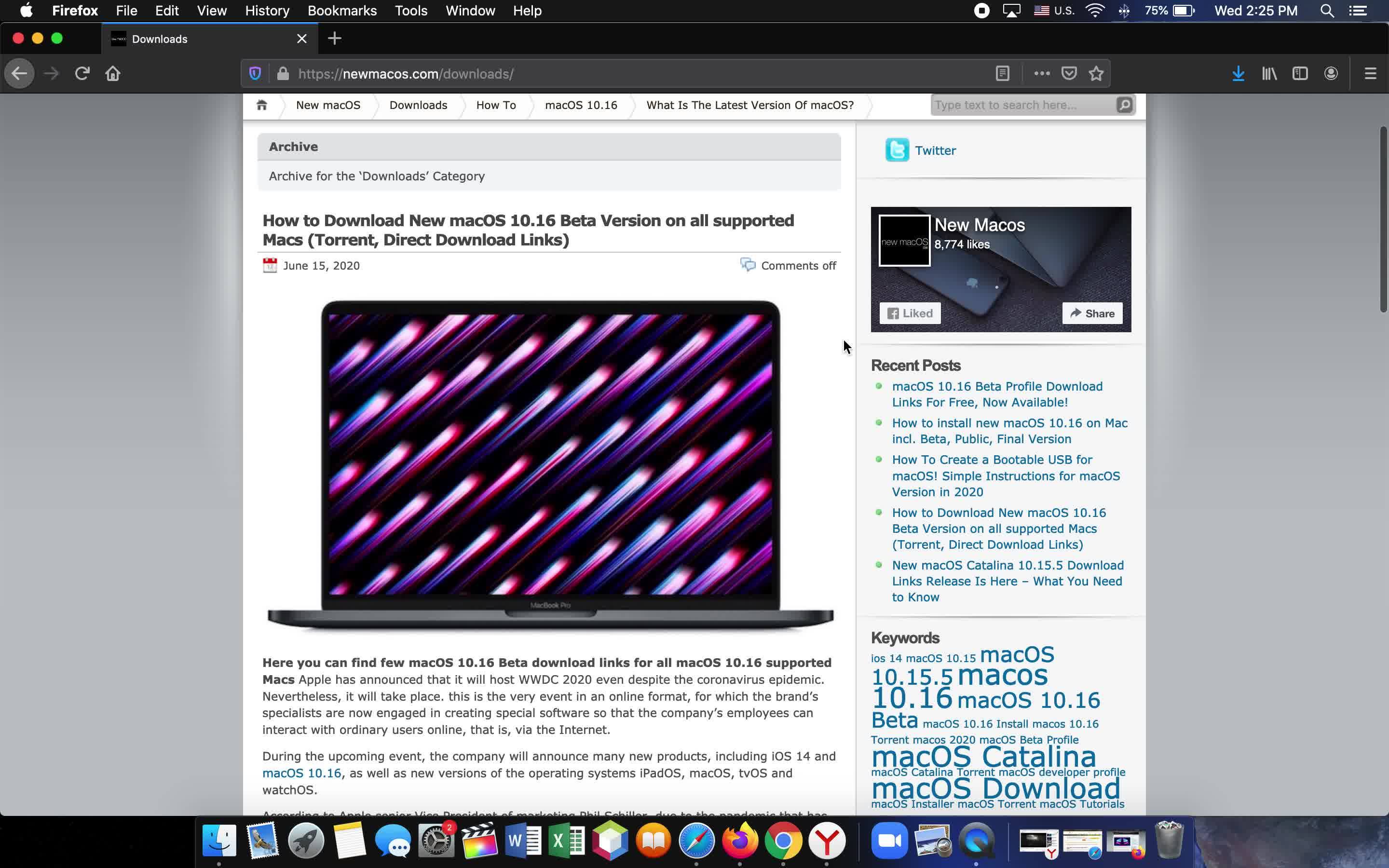Open Finder from the Dock
The width and height of the screenshot is (1389, 868).
218,841
